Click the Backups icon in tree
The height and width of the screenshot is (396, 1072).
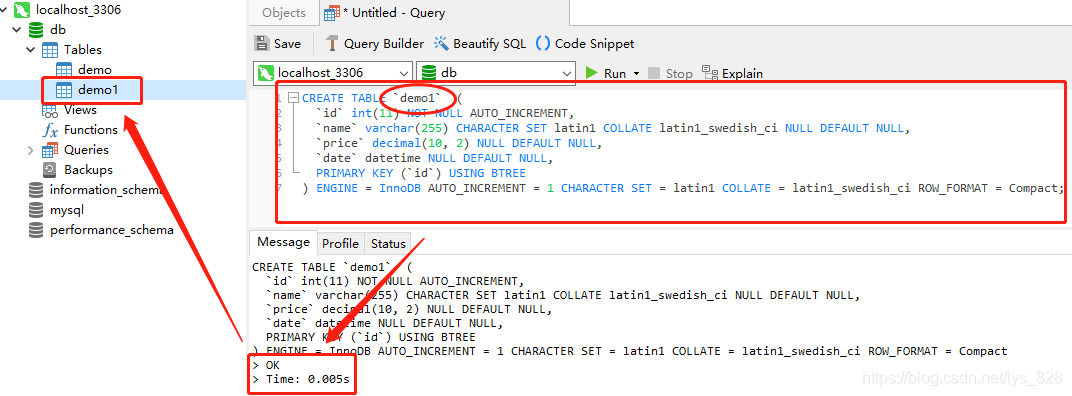50,170
